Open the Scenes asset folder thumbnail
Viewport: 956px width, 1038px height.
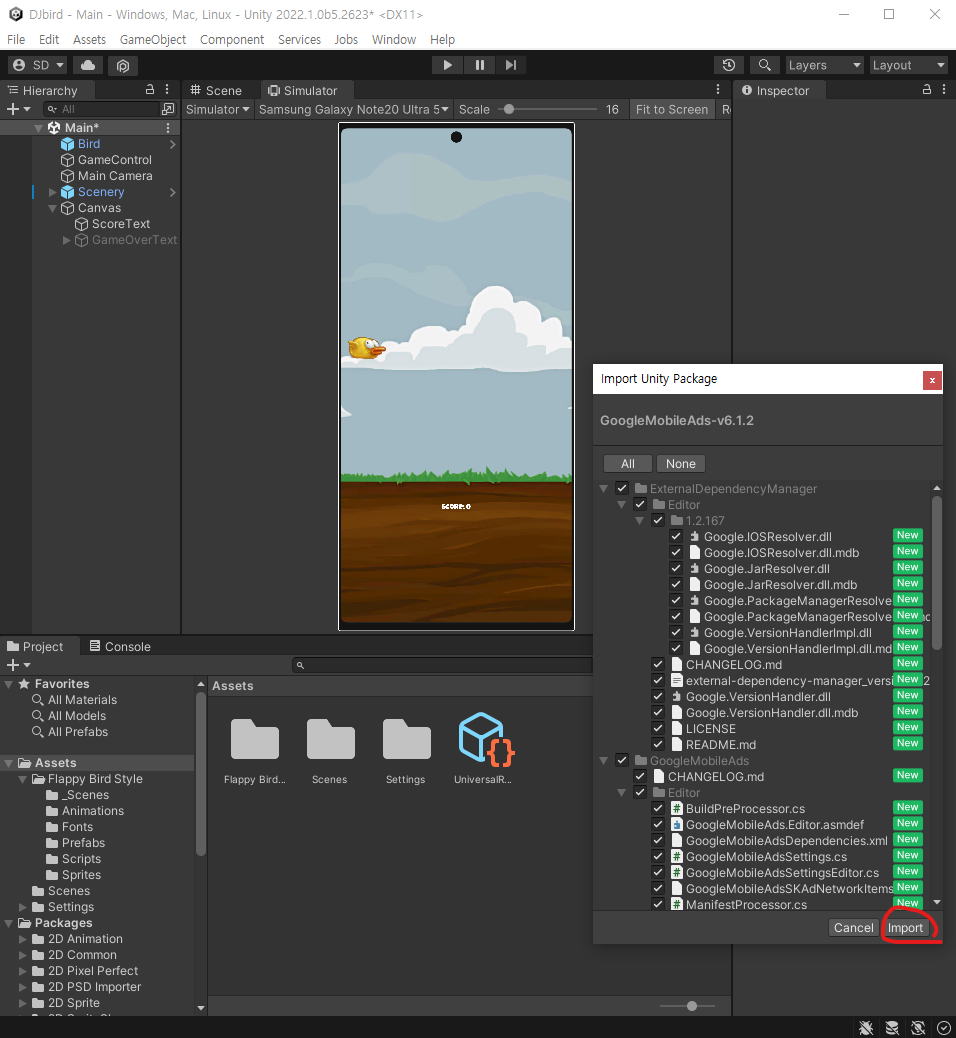point(330,739)
